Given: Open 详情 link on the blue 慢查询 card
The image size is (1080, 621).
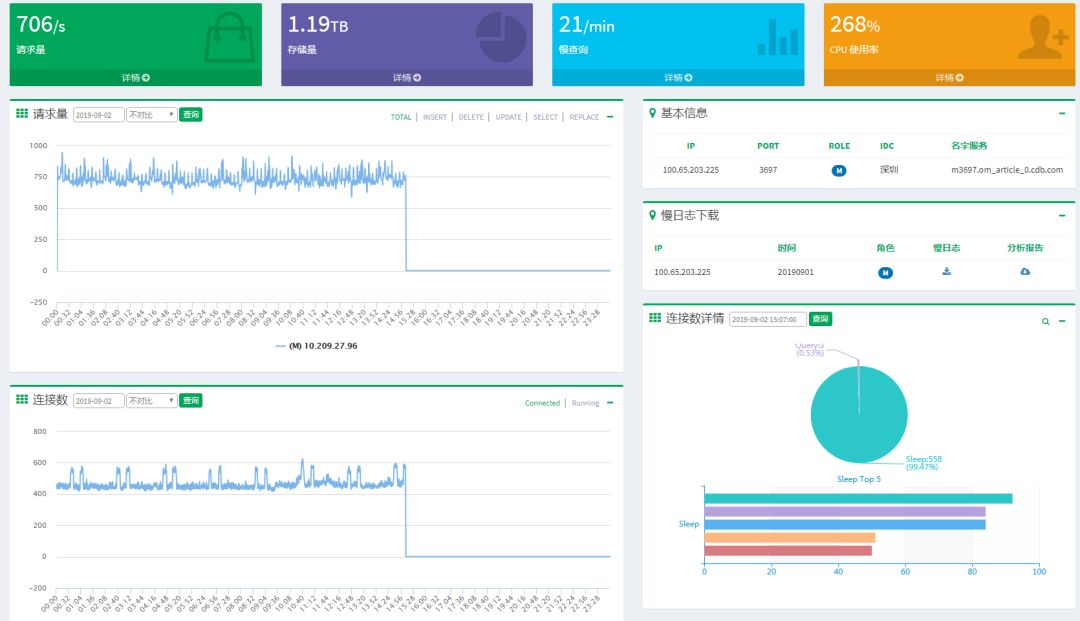Looking at the screenshot, I should (678, 78).
